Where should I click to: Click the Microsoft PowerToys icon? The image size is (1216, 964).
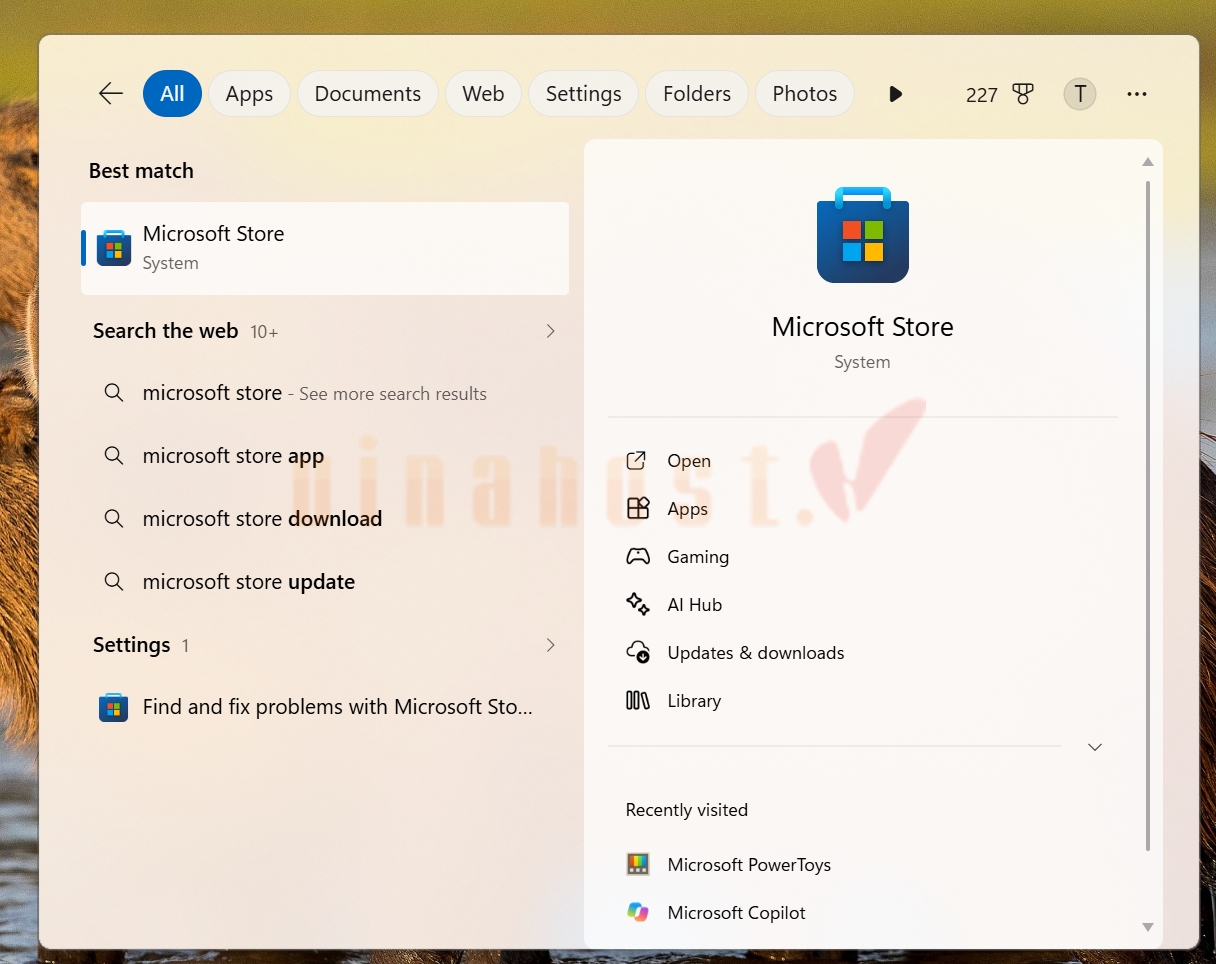(638, 864)
